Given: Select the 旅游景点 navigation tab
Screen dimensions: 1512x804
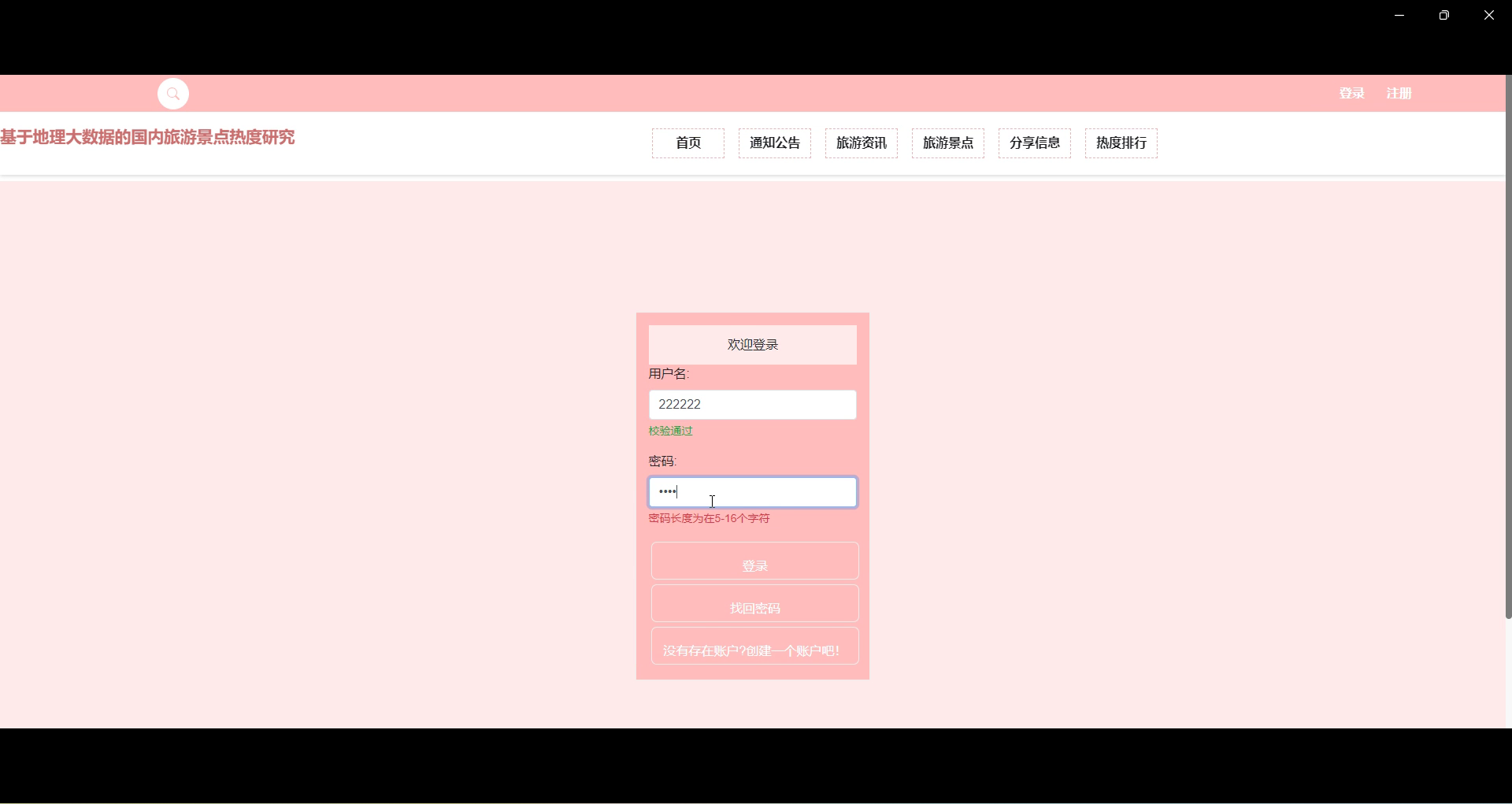Looking at the screenshot, I should pyautogui.click(x=948, y=143).
